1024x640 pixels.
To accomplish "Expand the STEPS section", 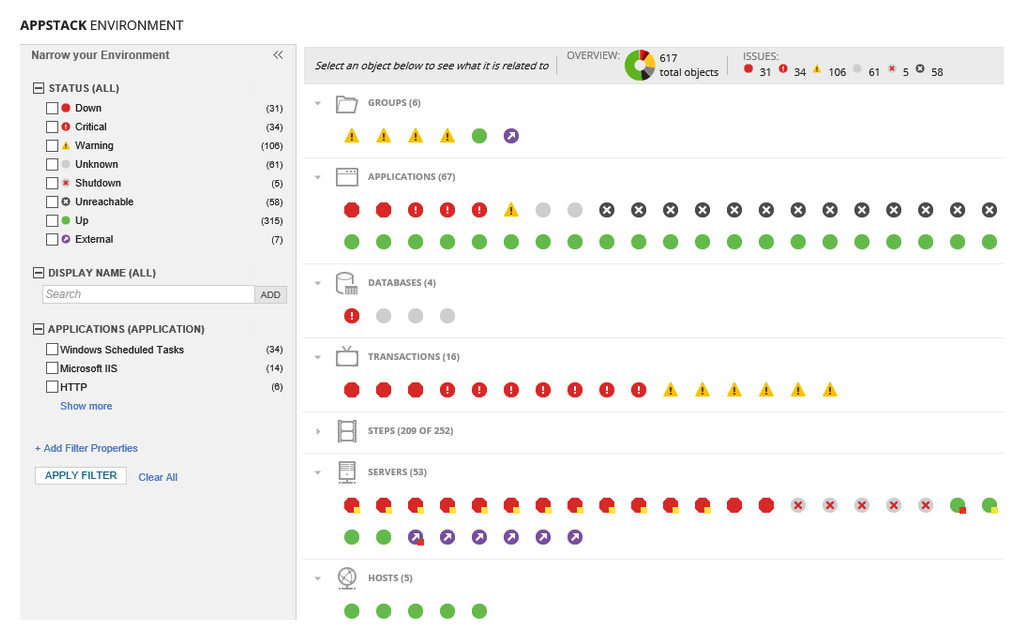I will [x=319, y=431].
